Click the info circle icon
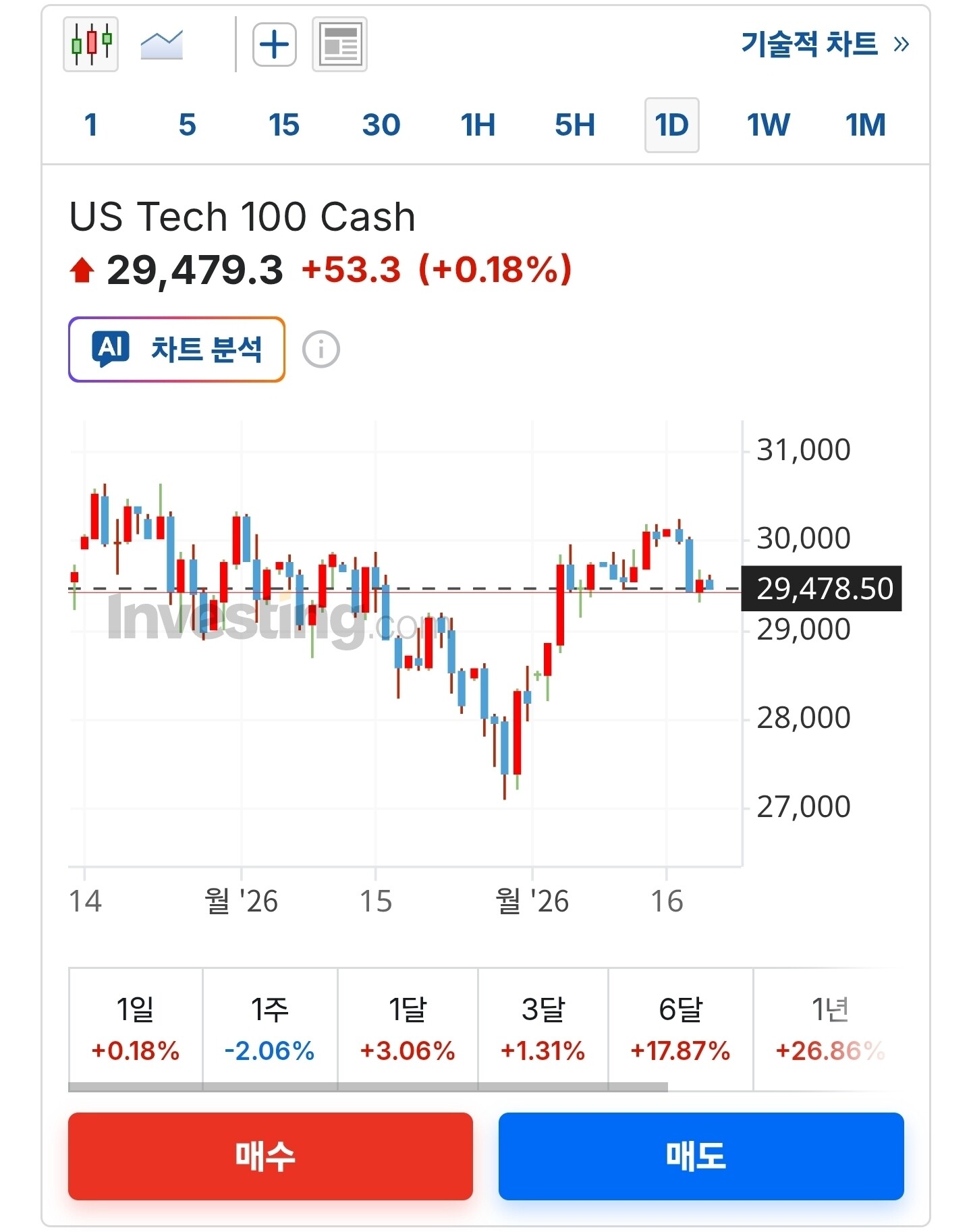 pyautogui.click(x=321, y=349)
